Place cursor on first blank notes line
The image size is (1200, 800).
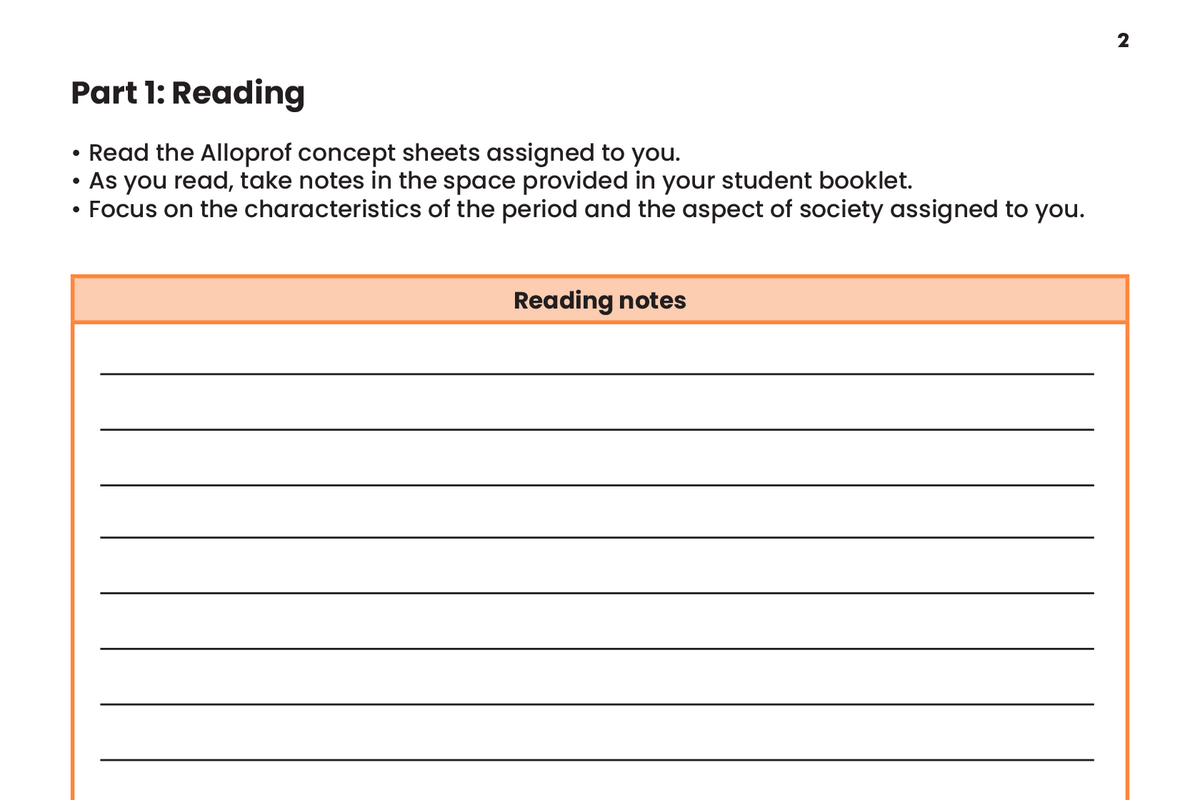coord(597,362)
